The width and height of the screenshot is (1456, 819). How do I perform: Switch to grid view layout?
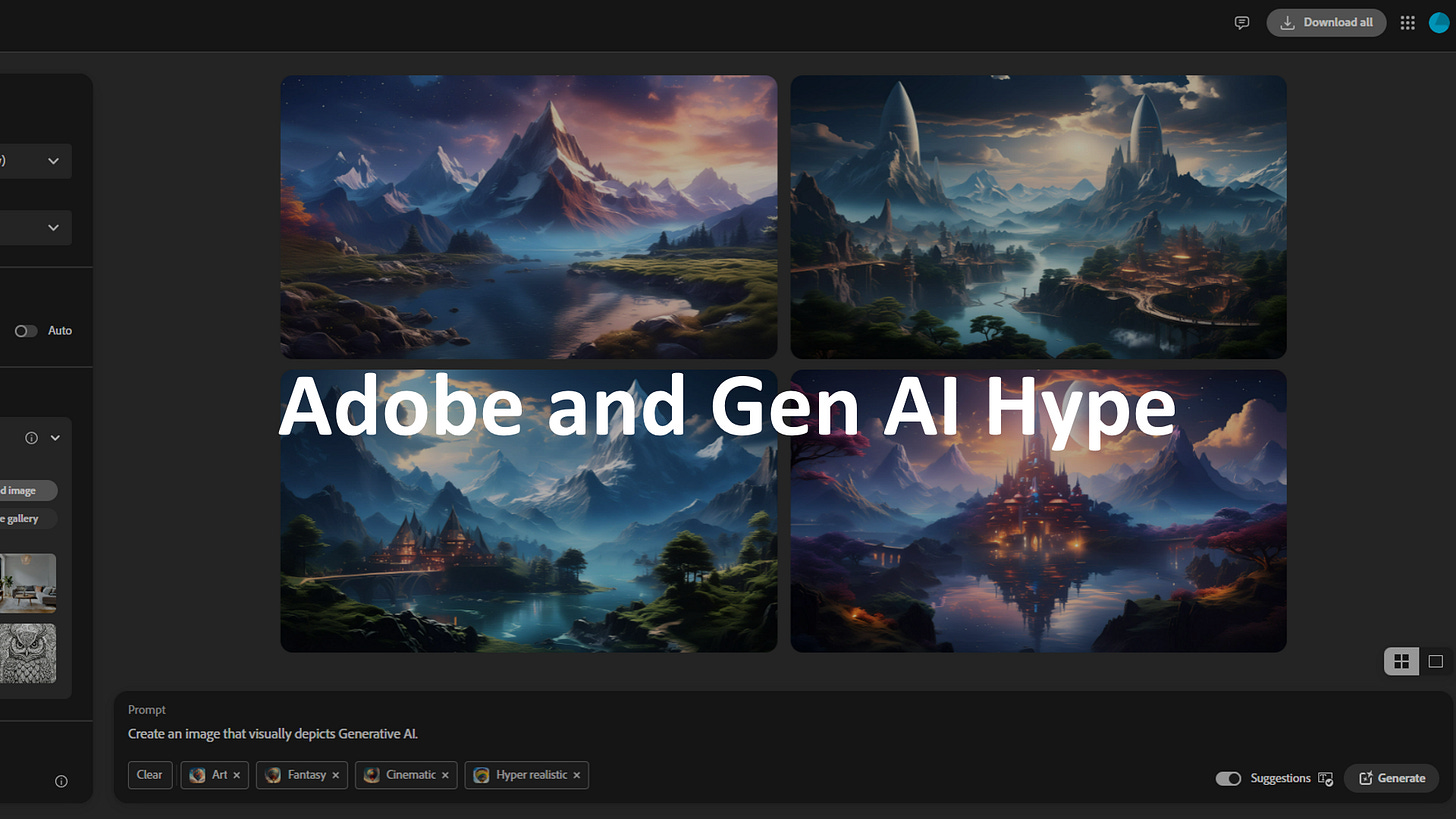pos(1401,661)
